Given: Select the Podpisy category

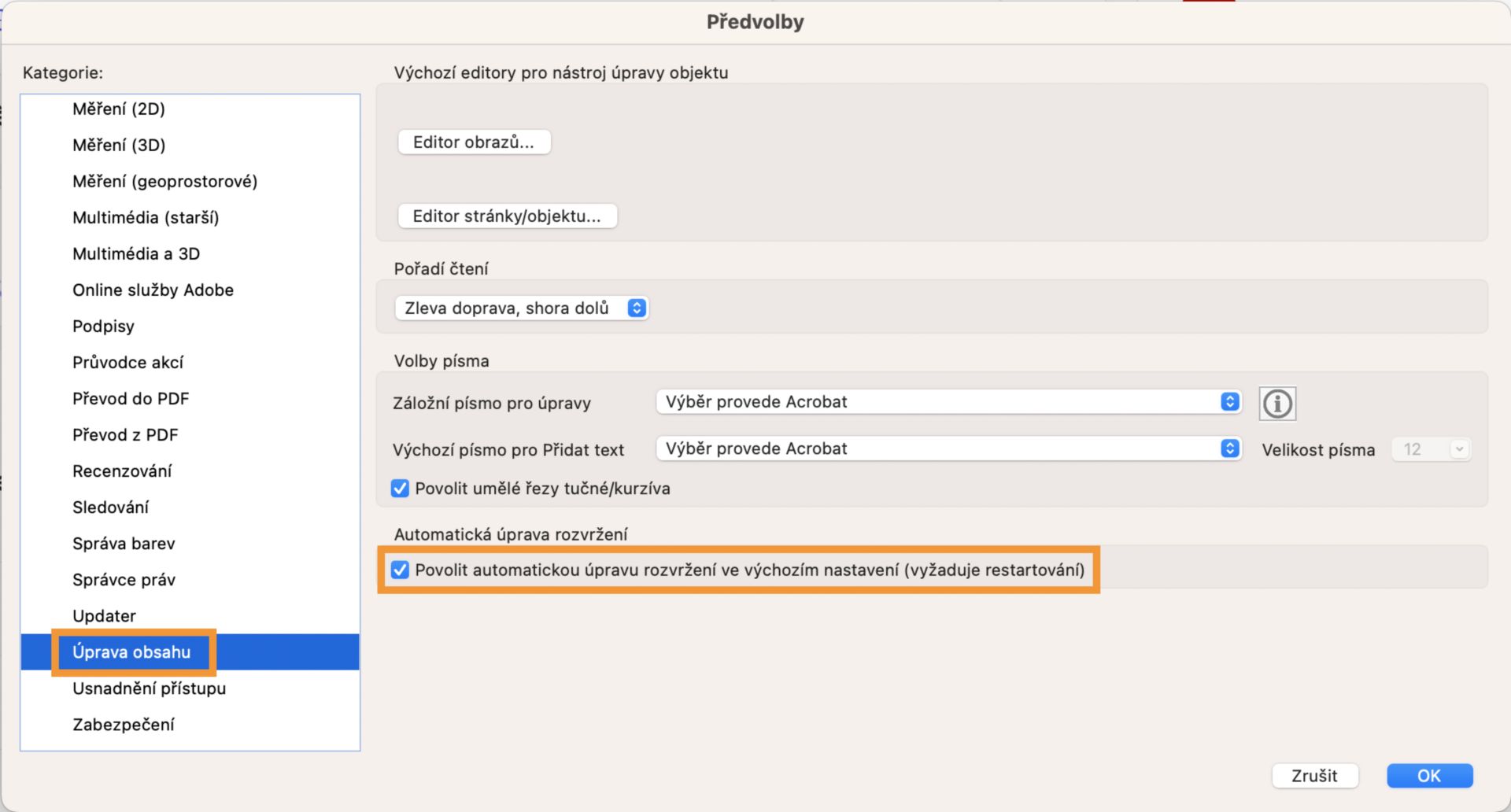Looking at the screenshot, I should (x=103, y=327).
